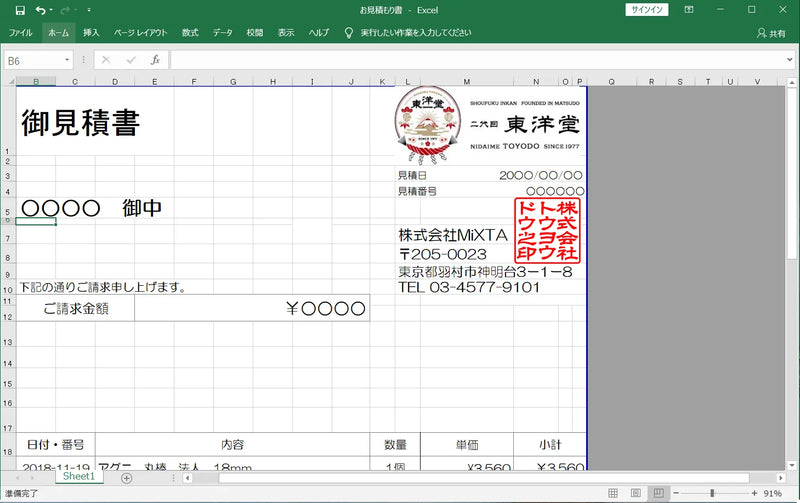Image resolution: width=800 pixels, height=503 pixels.
Task: Open the 校閲 tab
Action: pos(255,33)
